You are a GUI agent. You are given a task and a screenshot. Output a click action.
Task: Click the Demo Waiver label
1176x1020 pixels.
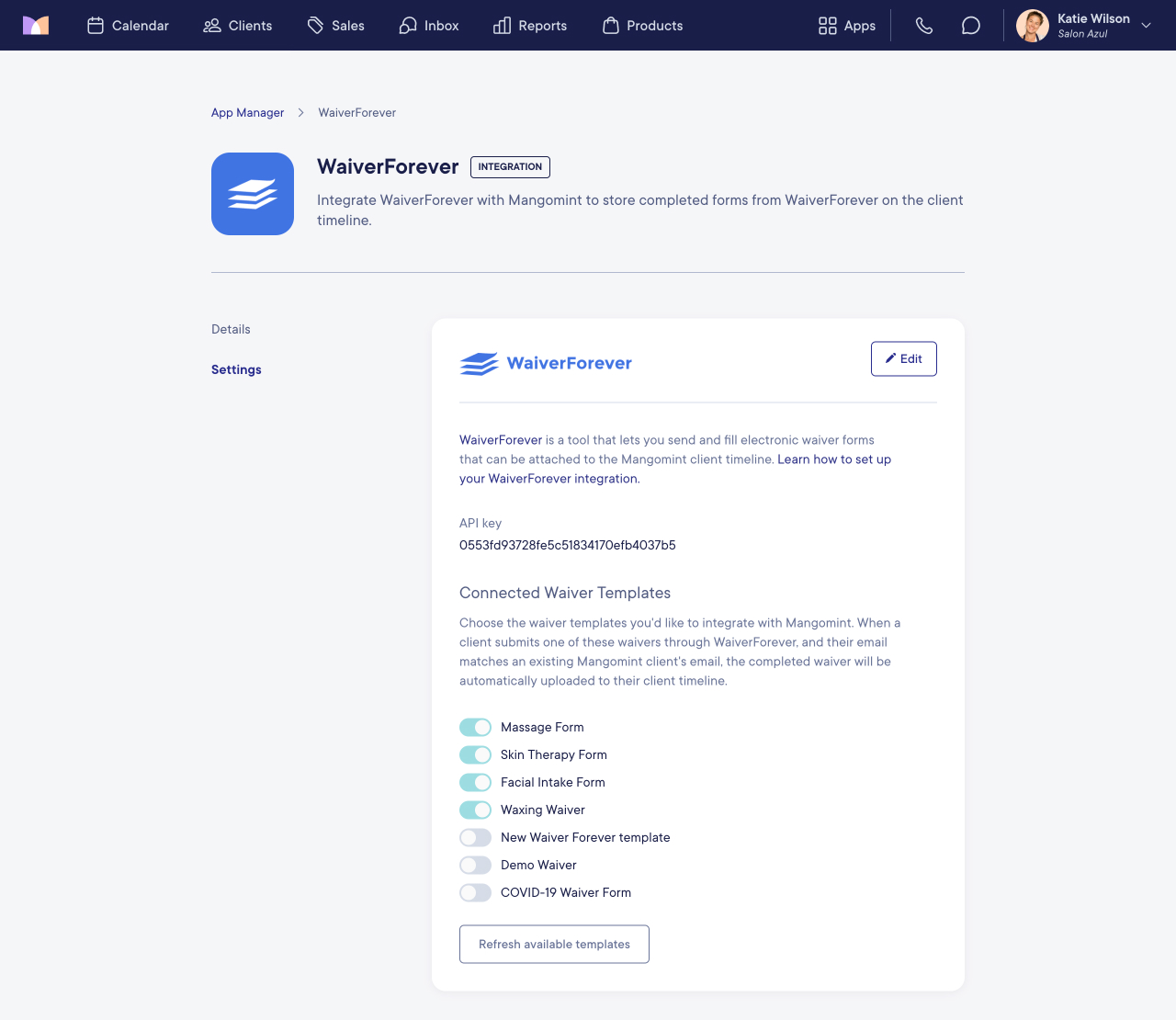[538, 865]
